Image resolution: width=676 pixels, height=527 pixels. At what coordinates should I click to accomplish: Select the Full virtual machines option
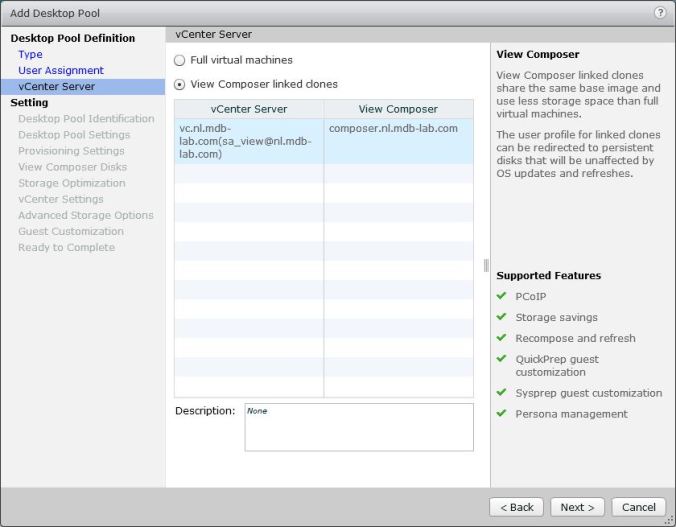click(x=180, y=61)
